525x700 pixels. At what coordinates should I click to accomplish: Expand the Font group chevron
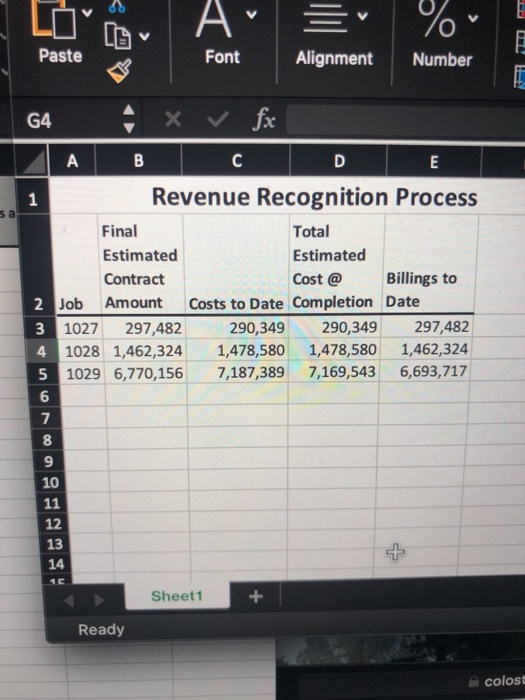coord(252,15)
